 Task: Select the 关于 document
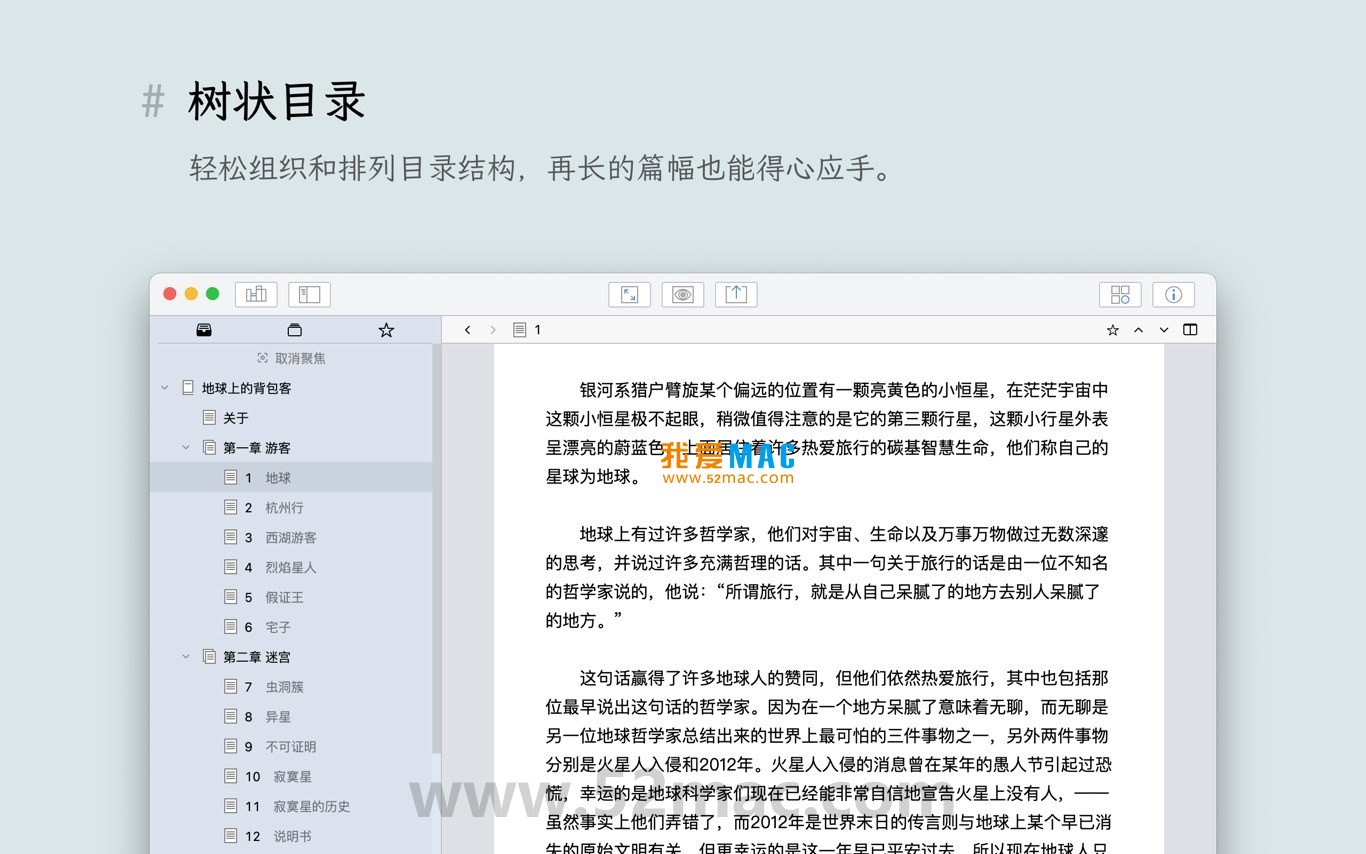pos(235,418)
